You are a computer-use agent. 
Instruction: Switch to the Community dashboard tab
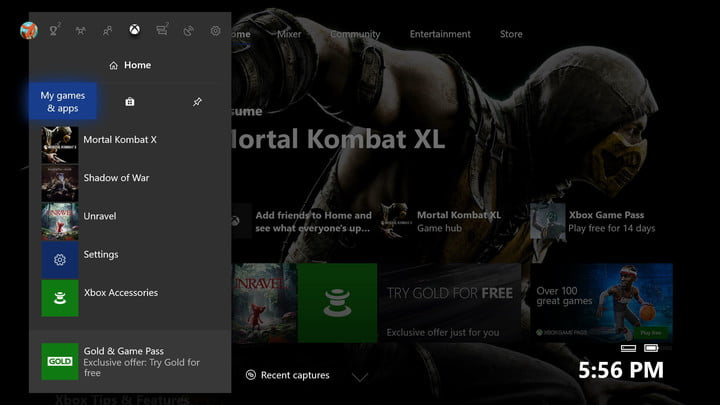click(355, 34)
